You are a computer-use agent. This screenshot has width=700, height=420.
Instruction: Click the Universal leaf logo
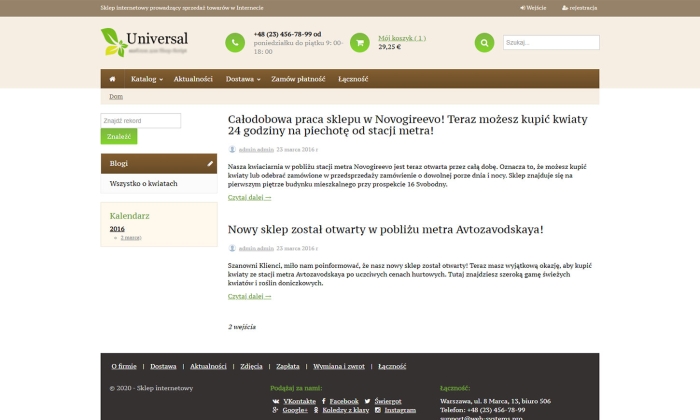pos(144,42)
